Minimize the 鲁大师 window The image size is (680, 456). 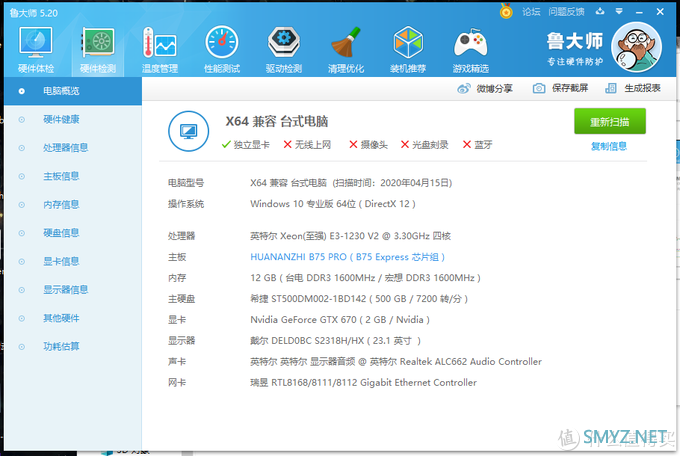pos(639,12)
